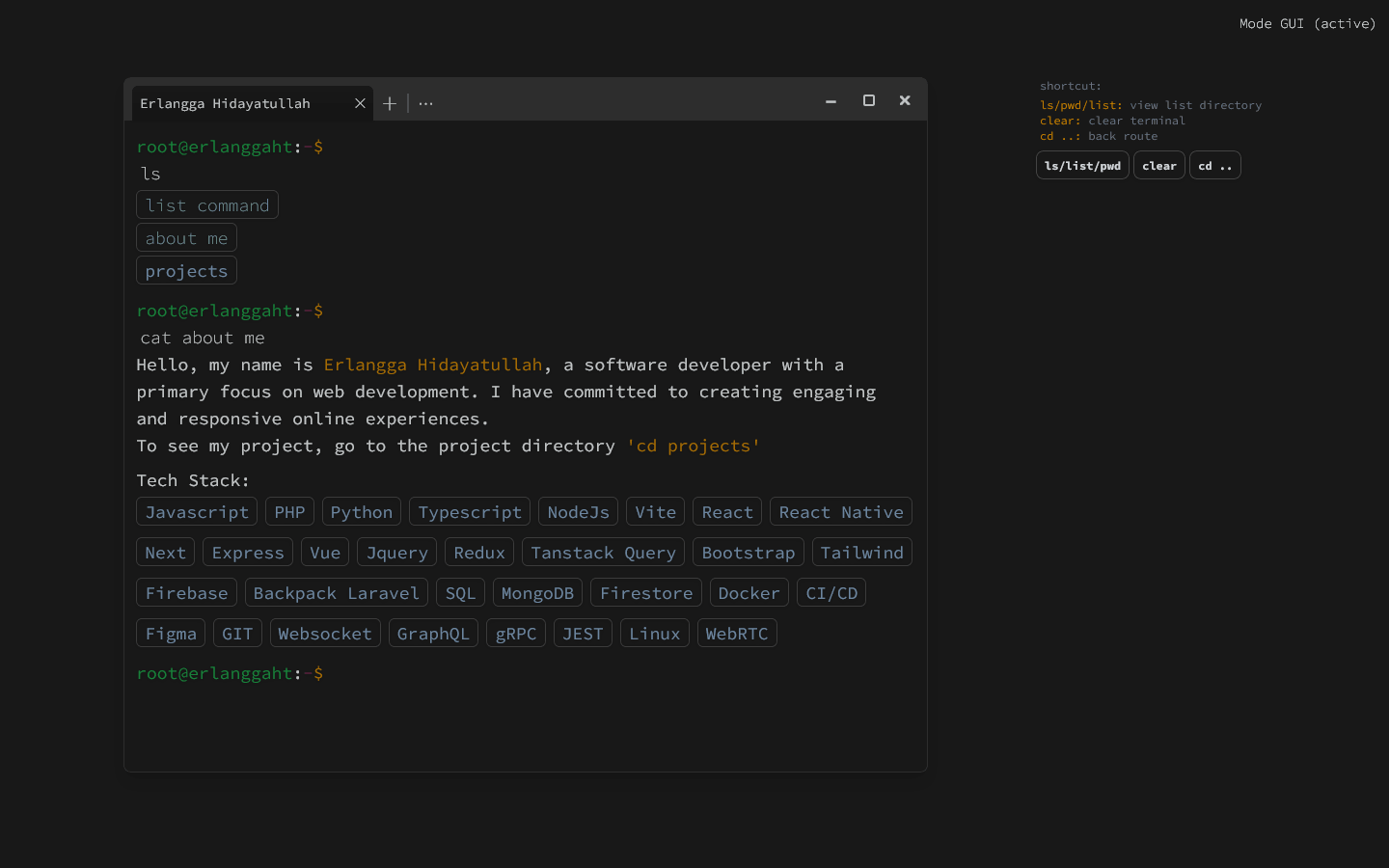Click the Vue tech tag
This screenshot has height=868, width=1389.
pos(325,553)
